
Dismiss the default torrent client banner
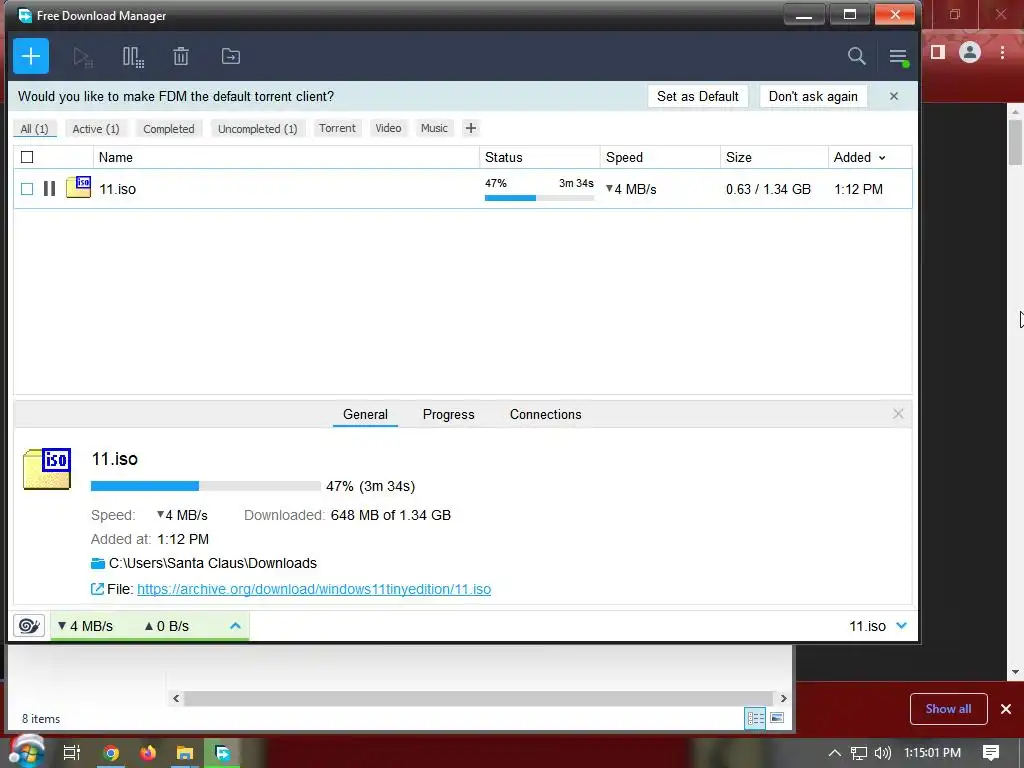(894, 96)
